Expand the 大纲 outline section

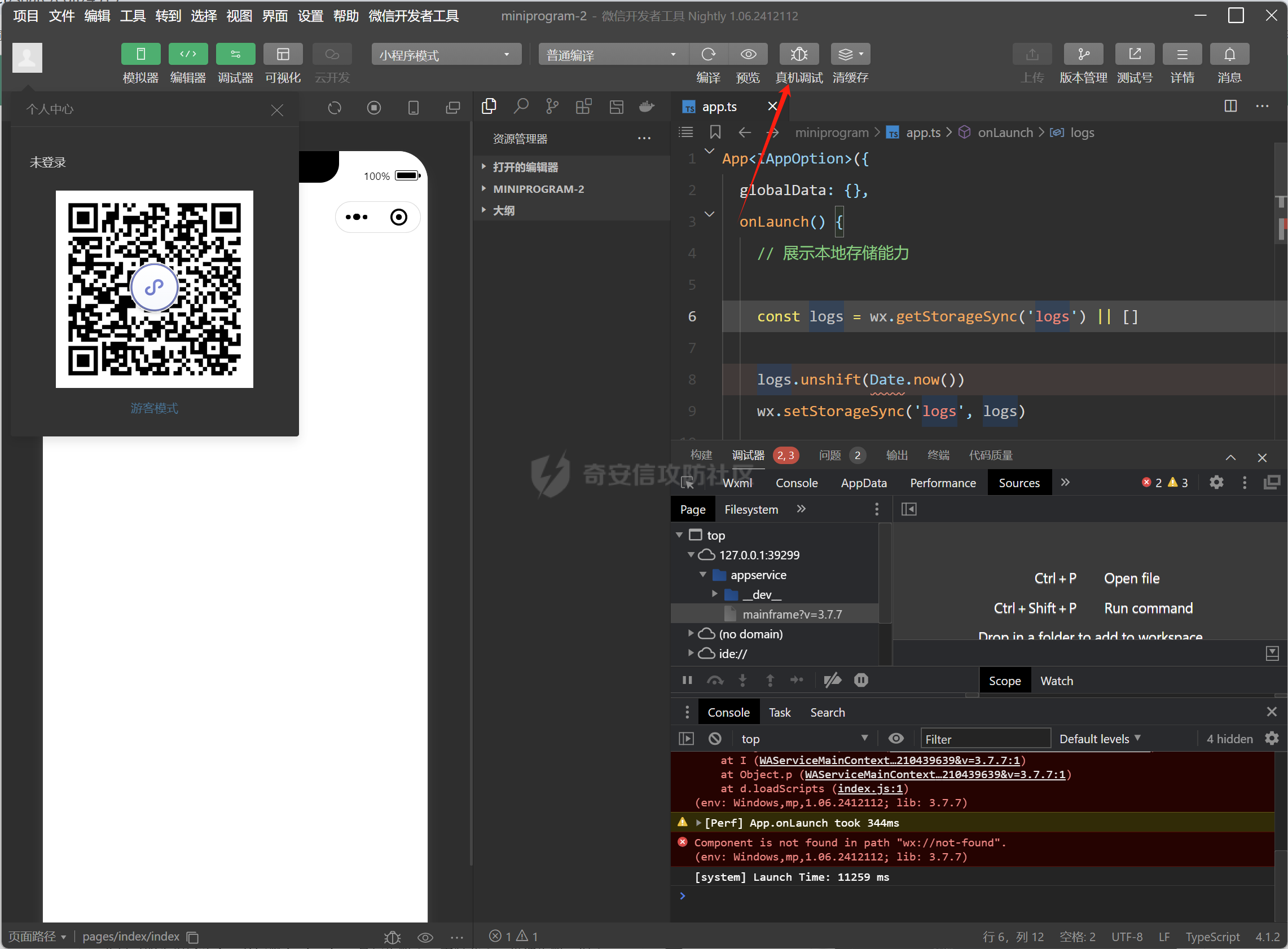coord(572,210)
